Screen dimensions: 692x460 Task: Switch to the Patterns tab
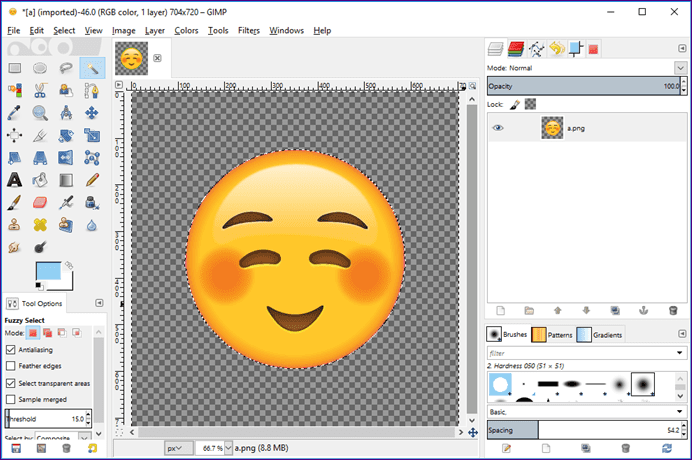(x=552, y=335)
